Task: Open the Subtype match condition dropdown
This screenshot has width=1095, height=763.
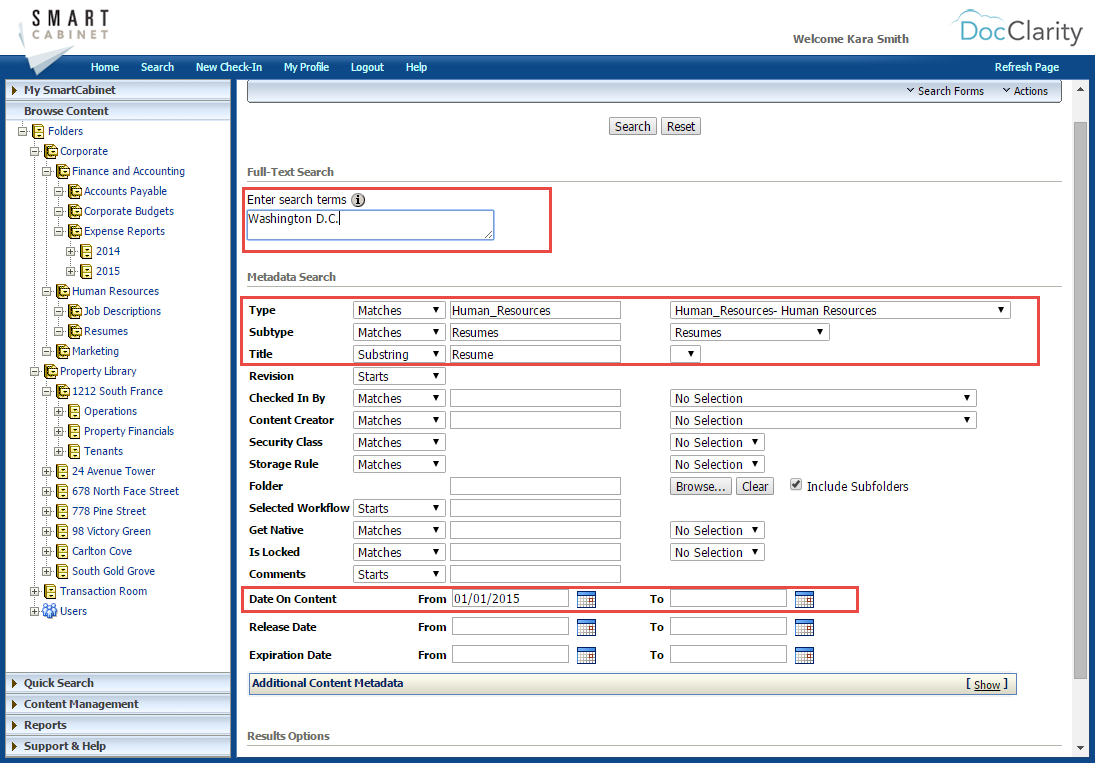Action: click(x=399, y=331)
